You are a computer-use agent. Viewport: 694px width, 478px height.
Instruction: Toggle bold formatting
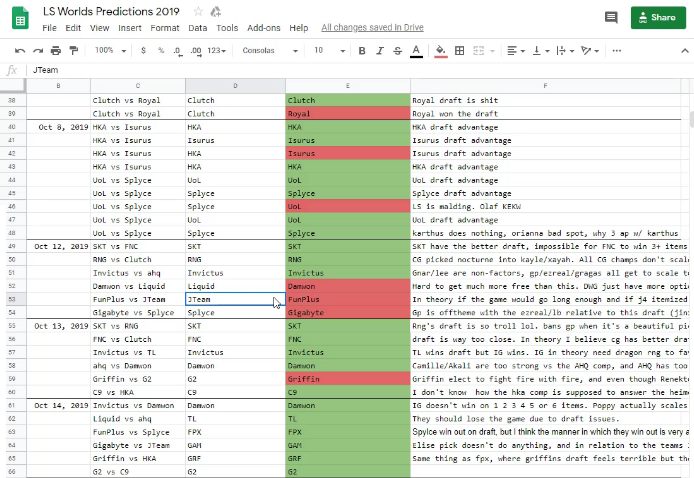pos(362,51)
